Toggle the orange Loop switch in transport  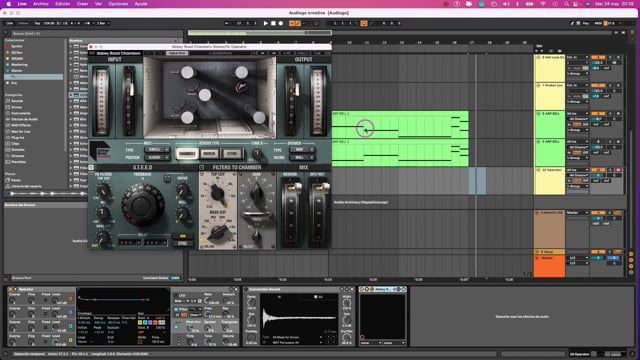pyautogui.click(x=363, y=23)
